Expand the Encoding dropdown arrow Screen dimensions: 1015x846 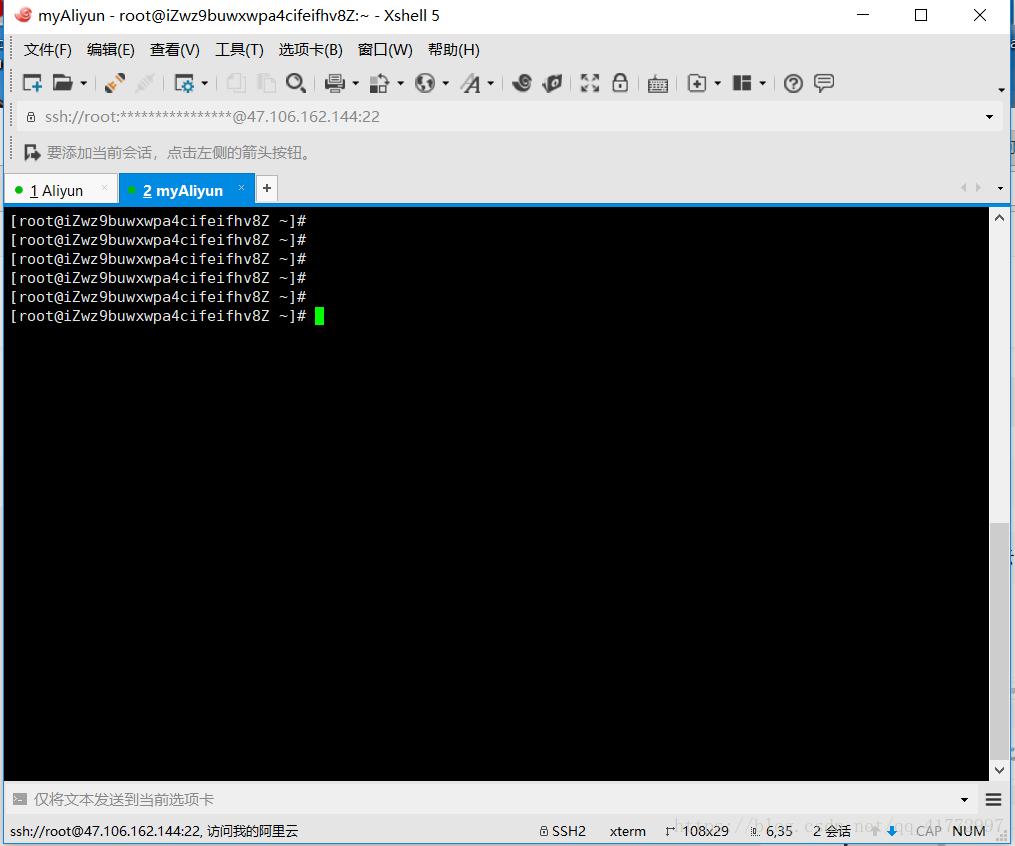pyautogui.click(x=445, y=83)
